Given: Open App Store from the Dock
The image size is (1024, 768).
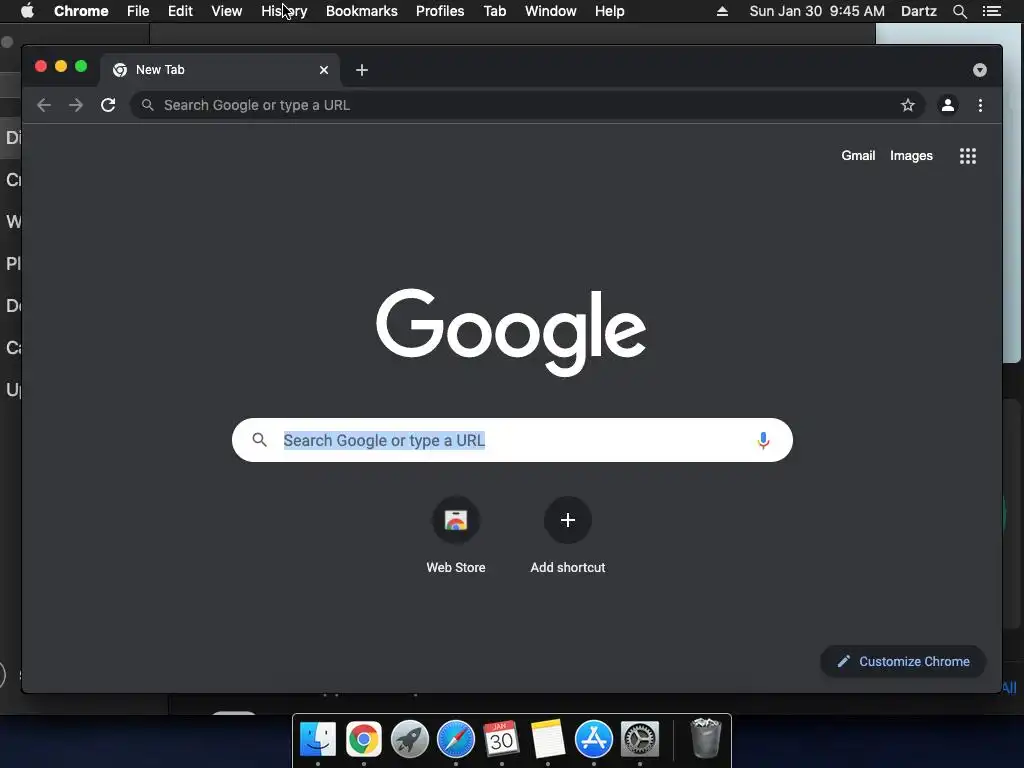Looking at the screenshot, I should click(594, 739).
